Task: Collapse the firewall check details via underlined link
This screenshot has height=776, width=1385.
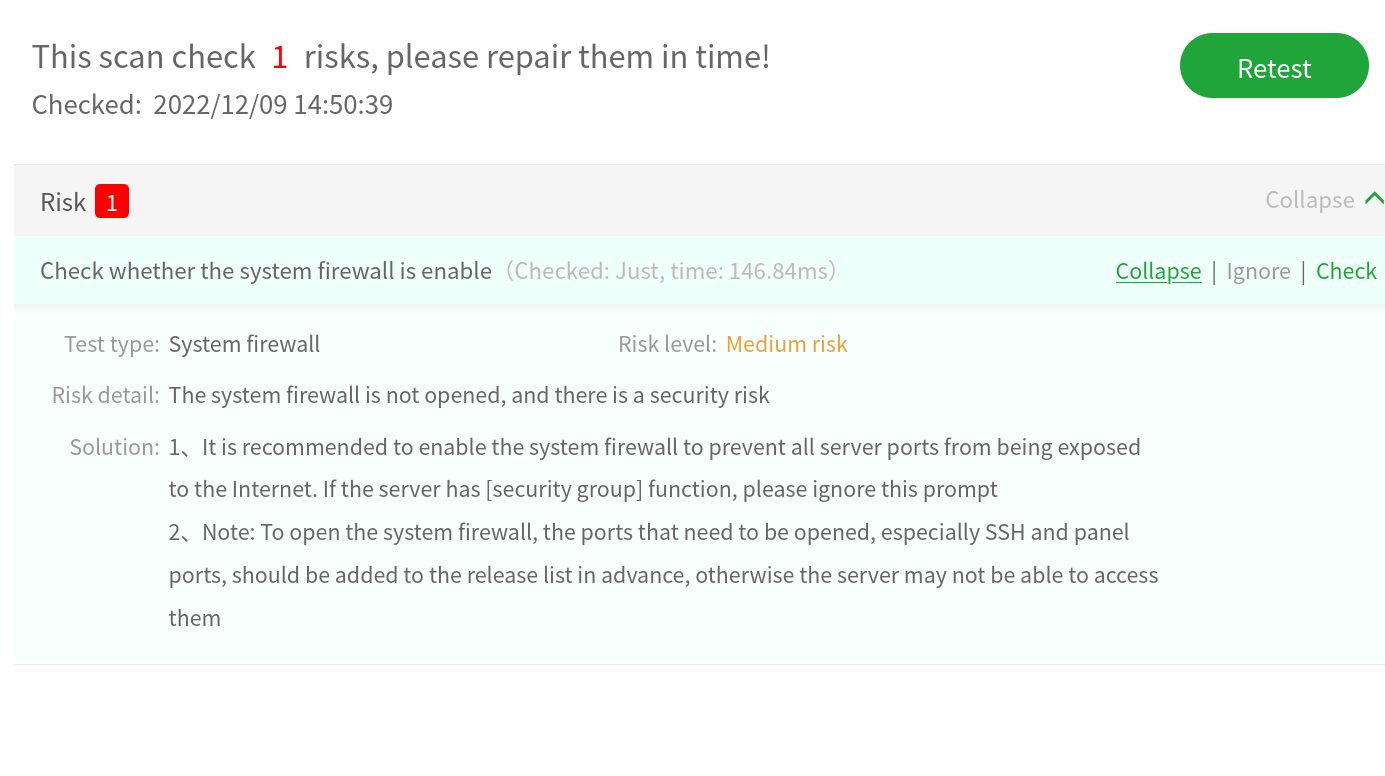Action: [x=1158, y=271]
